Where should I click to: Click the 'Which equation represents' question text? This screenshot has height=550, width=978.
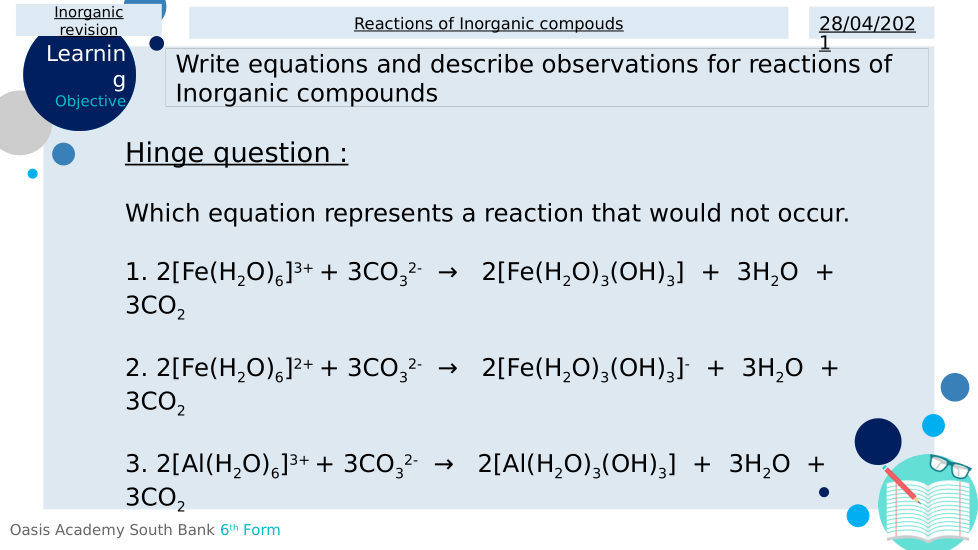(x=487, y=213)
